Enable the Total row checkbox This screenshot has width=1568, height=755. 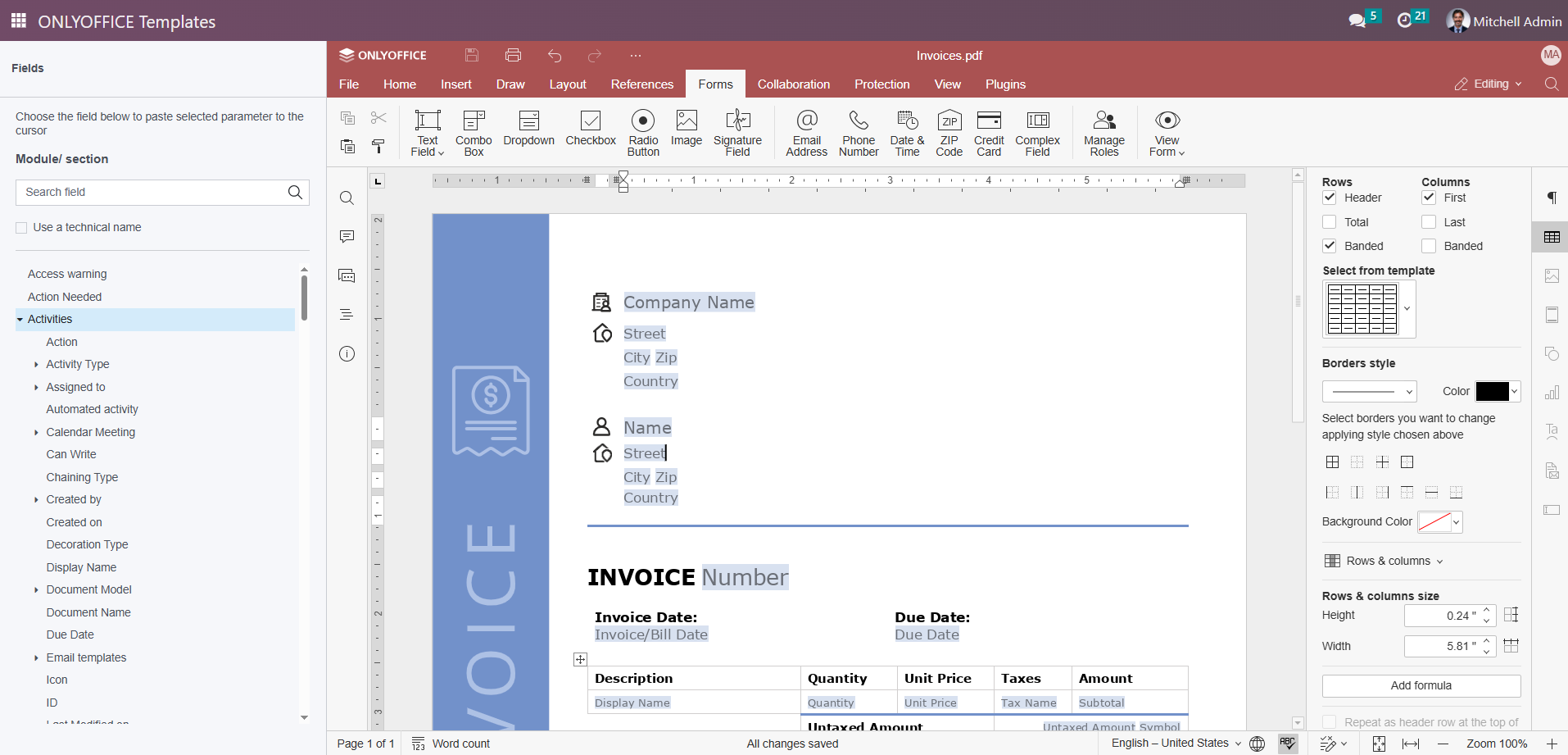pyautogui.click(x=1330, y=222)
